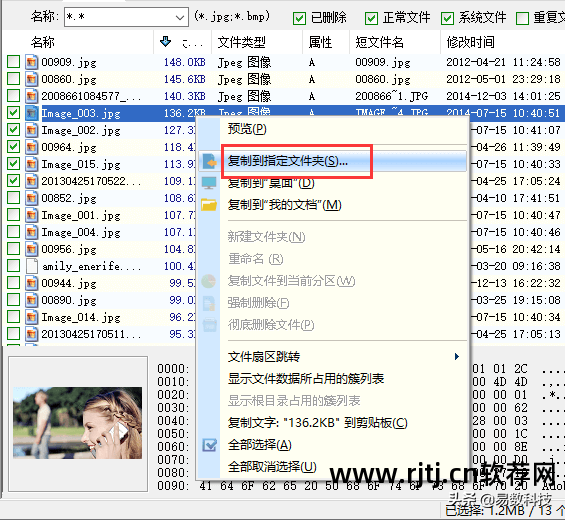The image size is (565, 520).
Task: Toggle the 正常文件 checkbox
Action: (x=371, y=18)
